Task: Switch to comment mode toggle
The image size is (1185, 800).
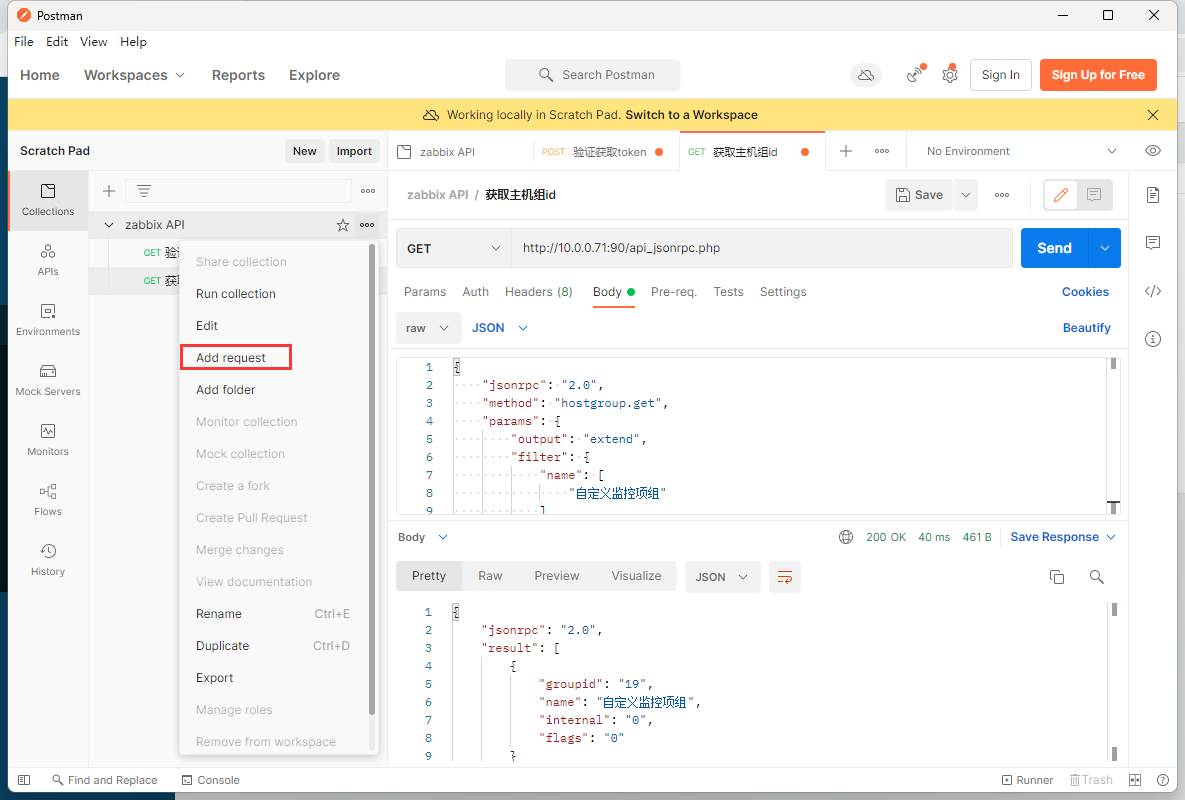Action: click(x=1094, y=195)
